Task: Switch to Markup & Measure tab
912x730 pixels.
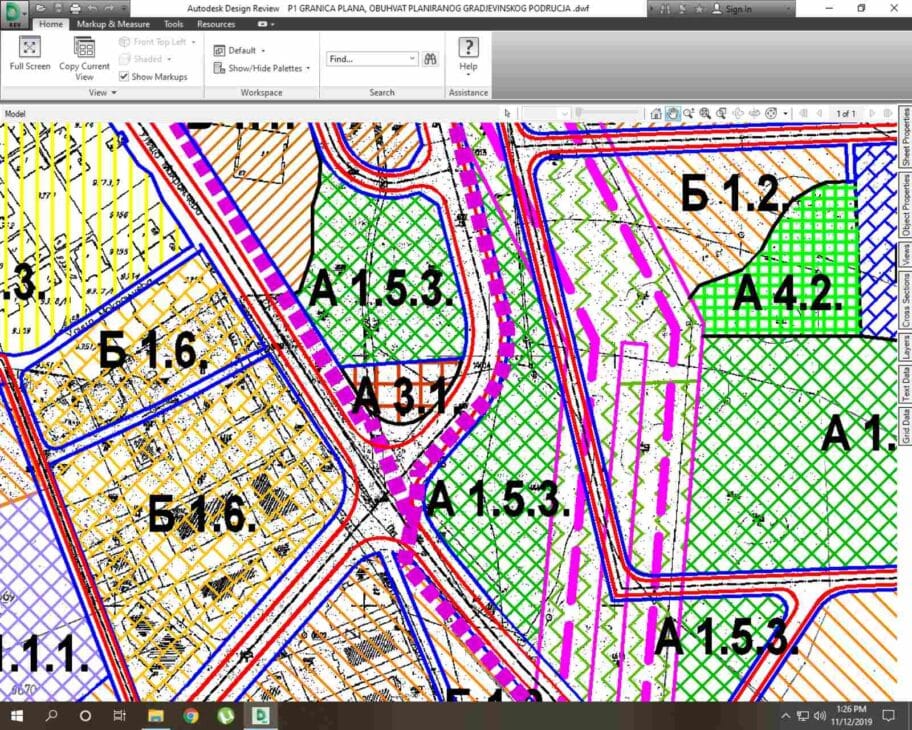Action: [114, 24]
